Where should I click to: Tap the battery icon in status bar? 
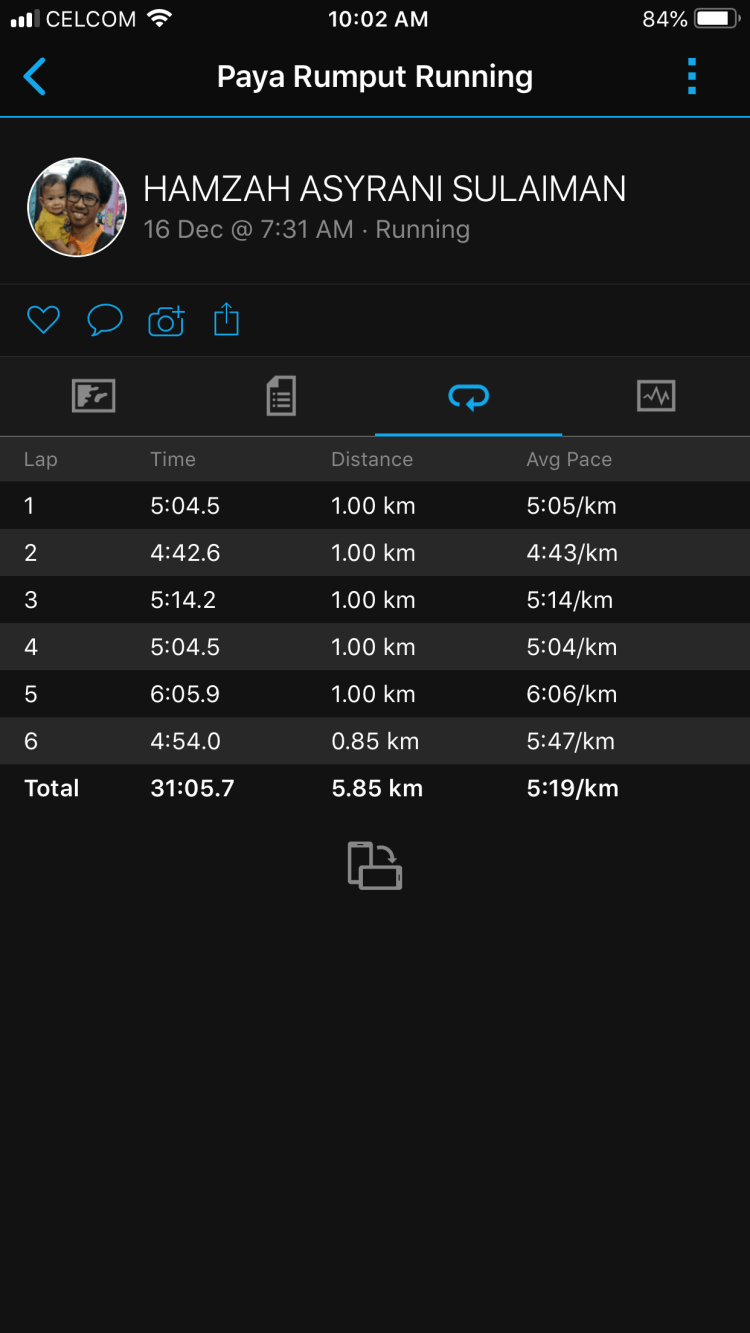tap(715, 19)
